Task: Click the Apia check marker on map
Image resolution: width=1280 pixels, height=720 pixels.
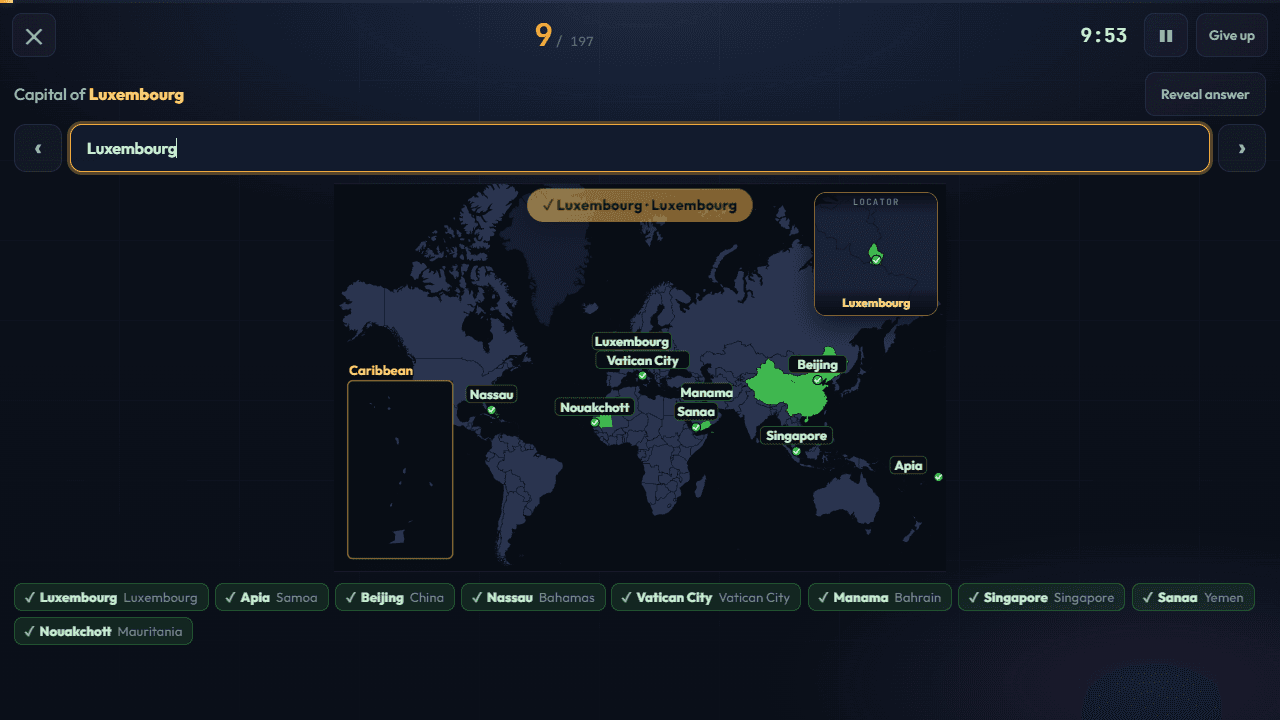Action: pyautogui.click(x=938, y=477)
